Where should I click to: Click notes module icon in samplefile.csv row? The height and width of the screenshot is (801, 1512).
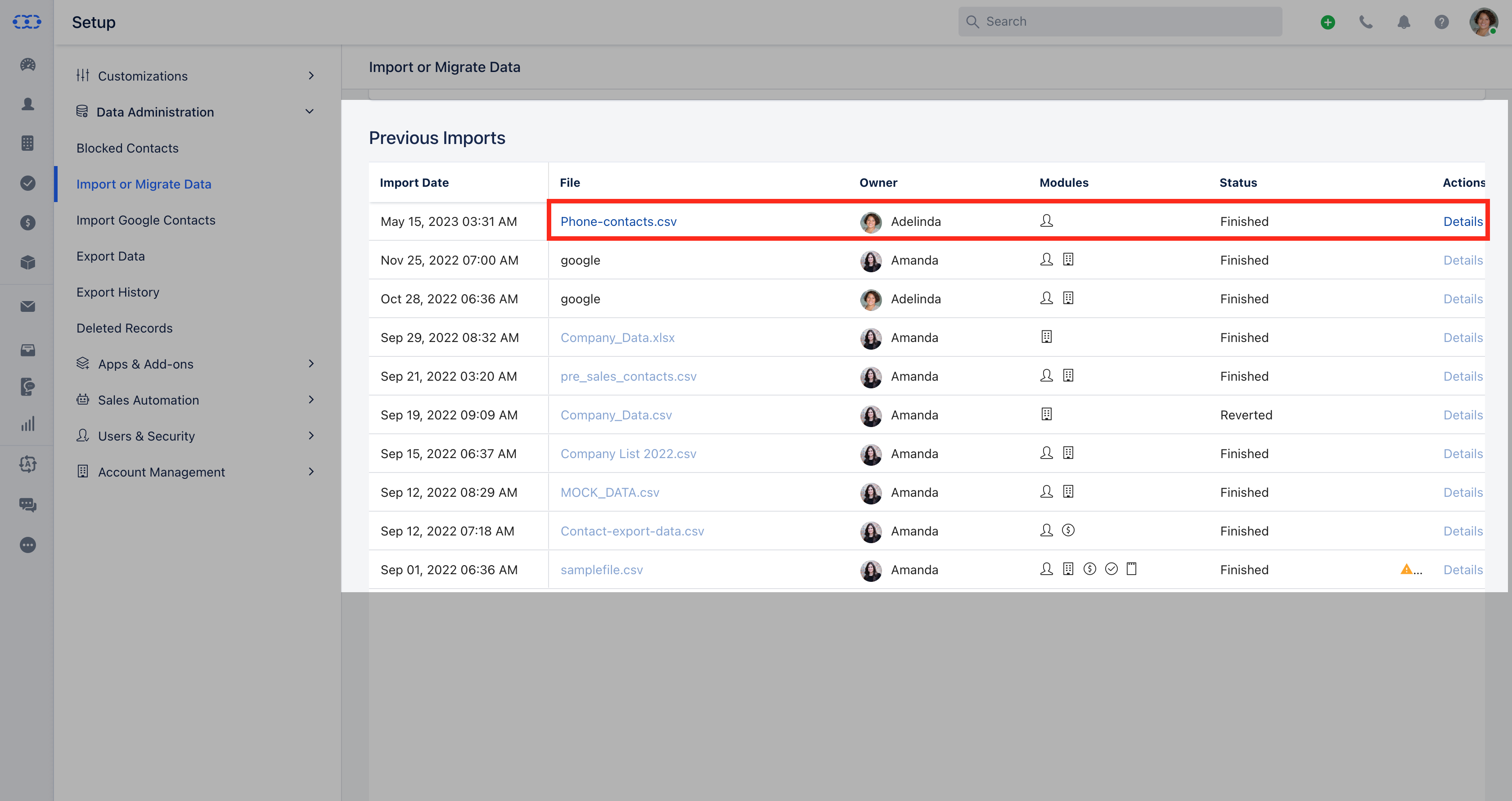pos(1132,569)
